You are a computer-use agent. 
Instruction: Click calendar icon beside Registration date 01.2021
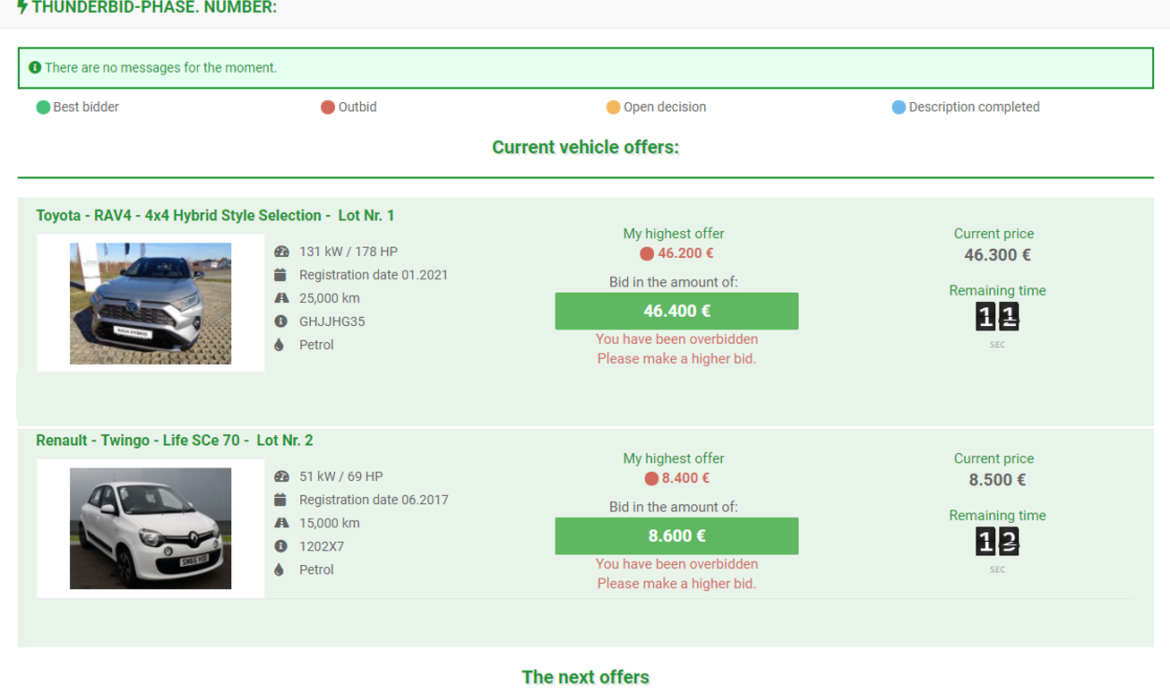click(x=280, y=275)
